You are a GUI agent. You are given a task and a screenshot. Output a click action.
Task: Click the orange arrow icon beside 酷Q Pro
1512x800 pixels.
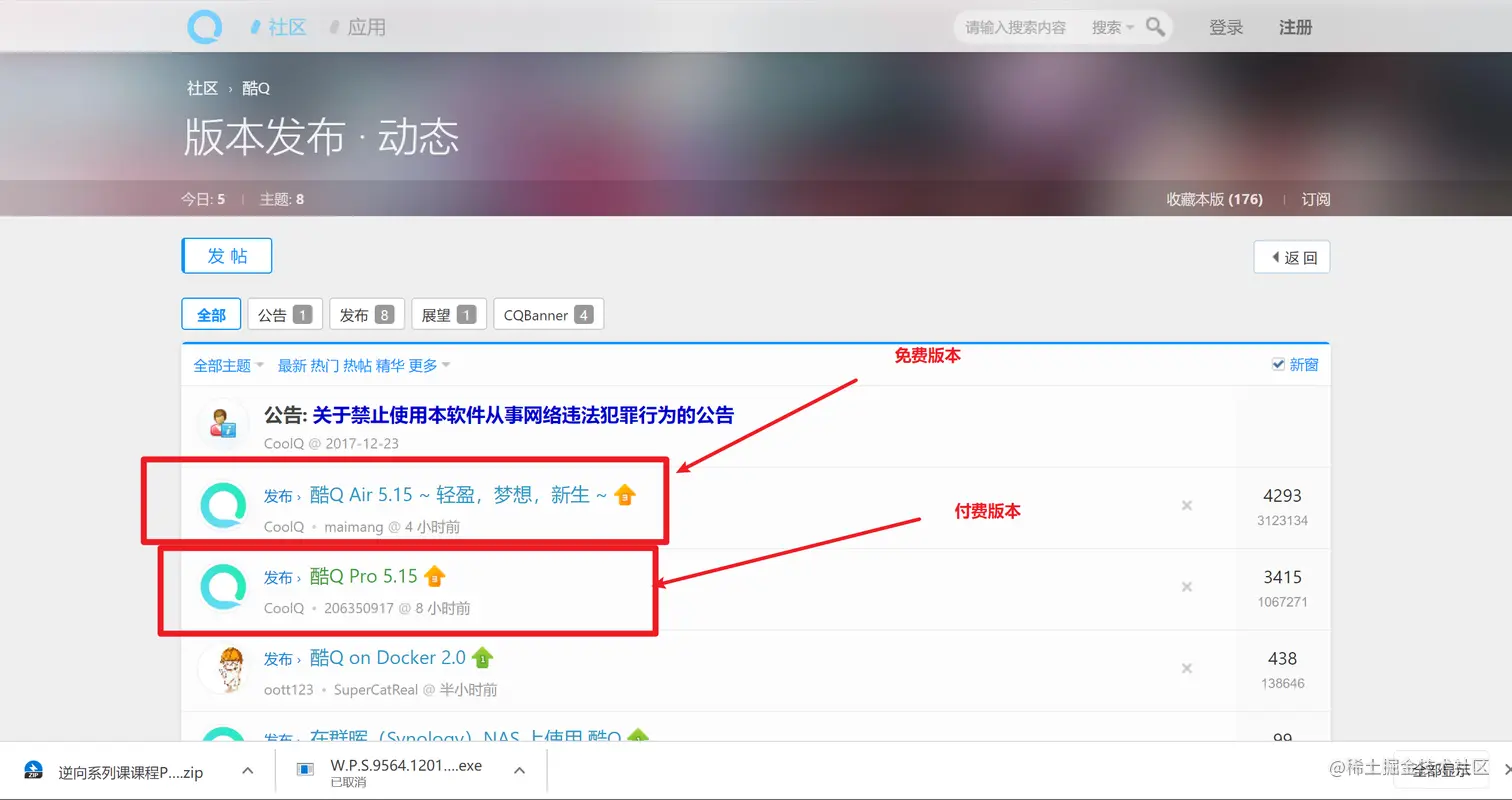pyautogui.click(x=434, y=576)
